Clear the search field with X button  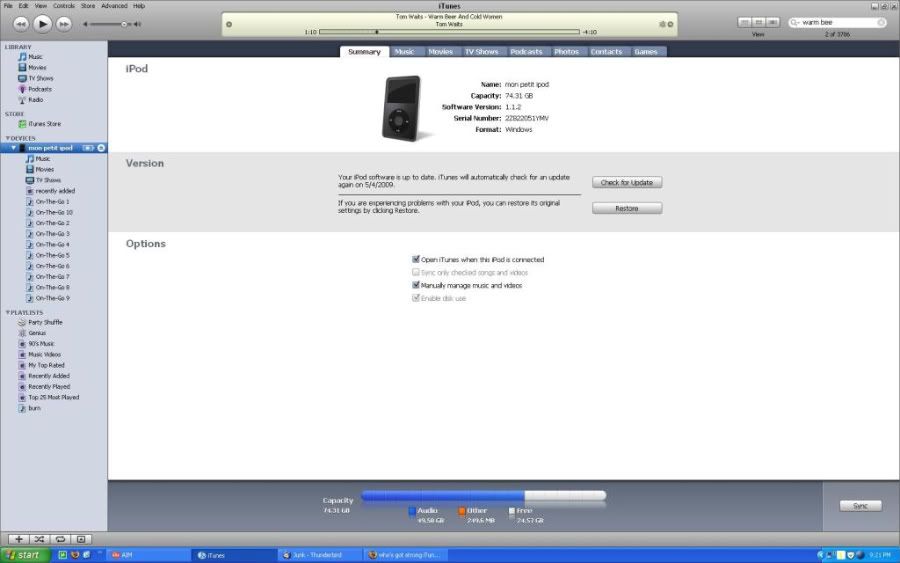[x=881, y=22]
